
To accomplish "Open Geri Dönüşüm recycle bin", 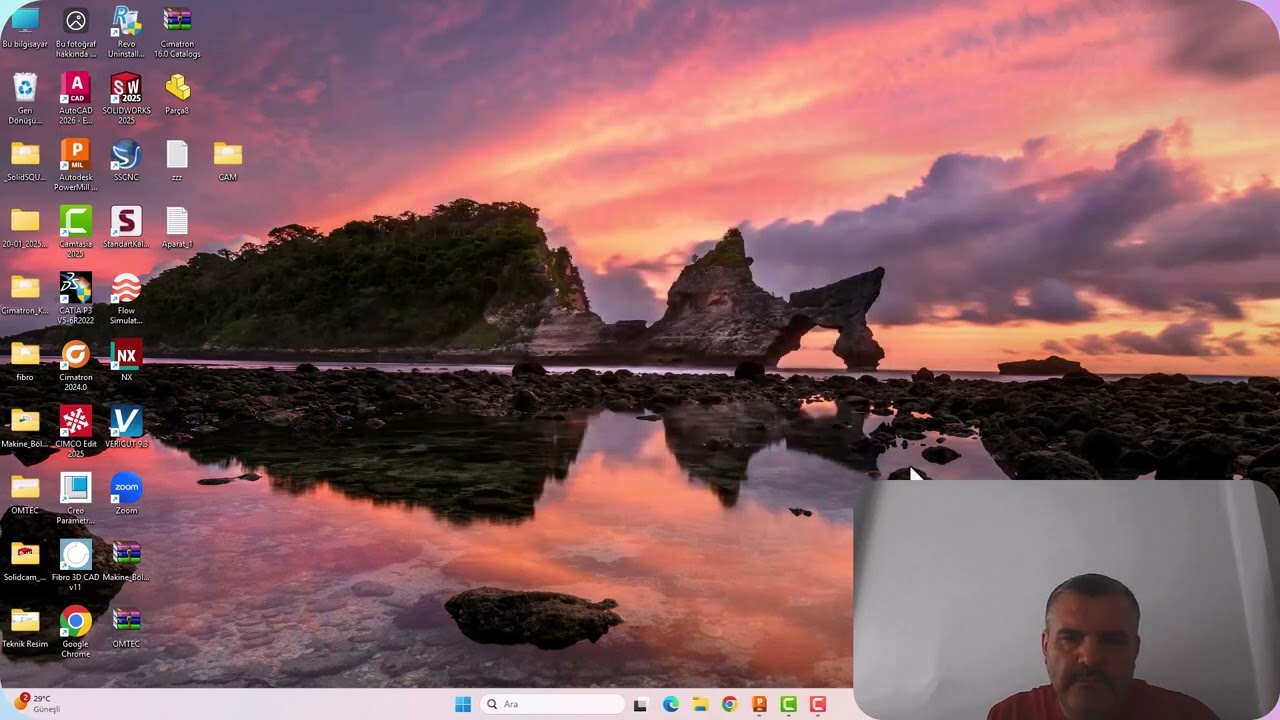I will click(25, 98).
